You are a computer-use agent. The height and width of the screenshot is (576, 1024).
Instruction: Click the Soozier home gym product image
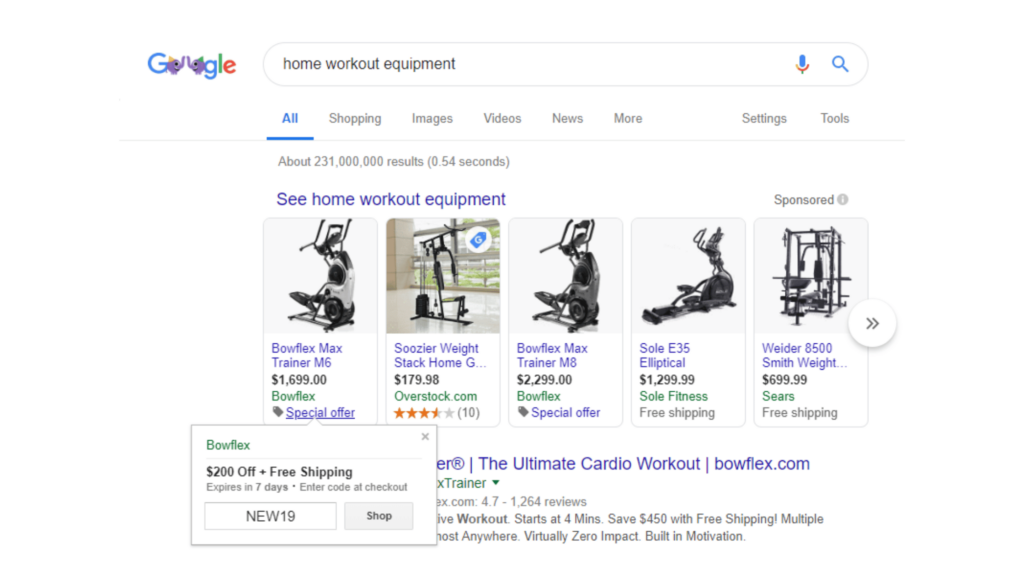(443, 276)
